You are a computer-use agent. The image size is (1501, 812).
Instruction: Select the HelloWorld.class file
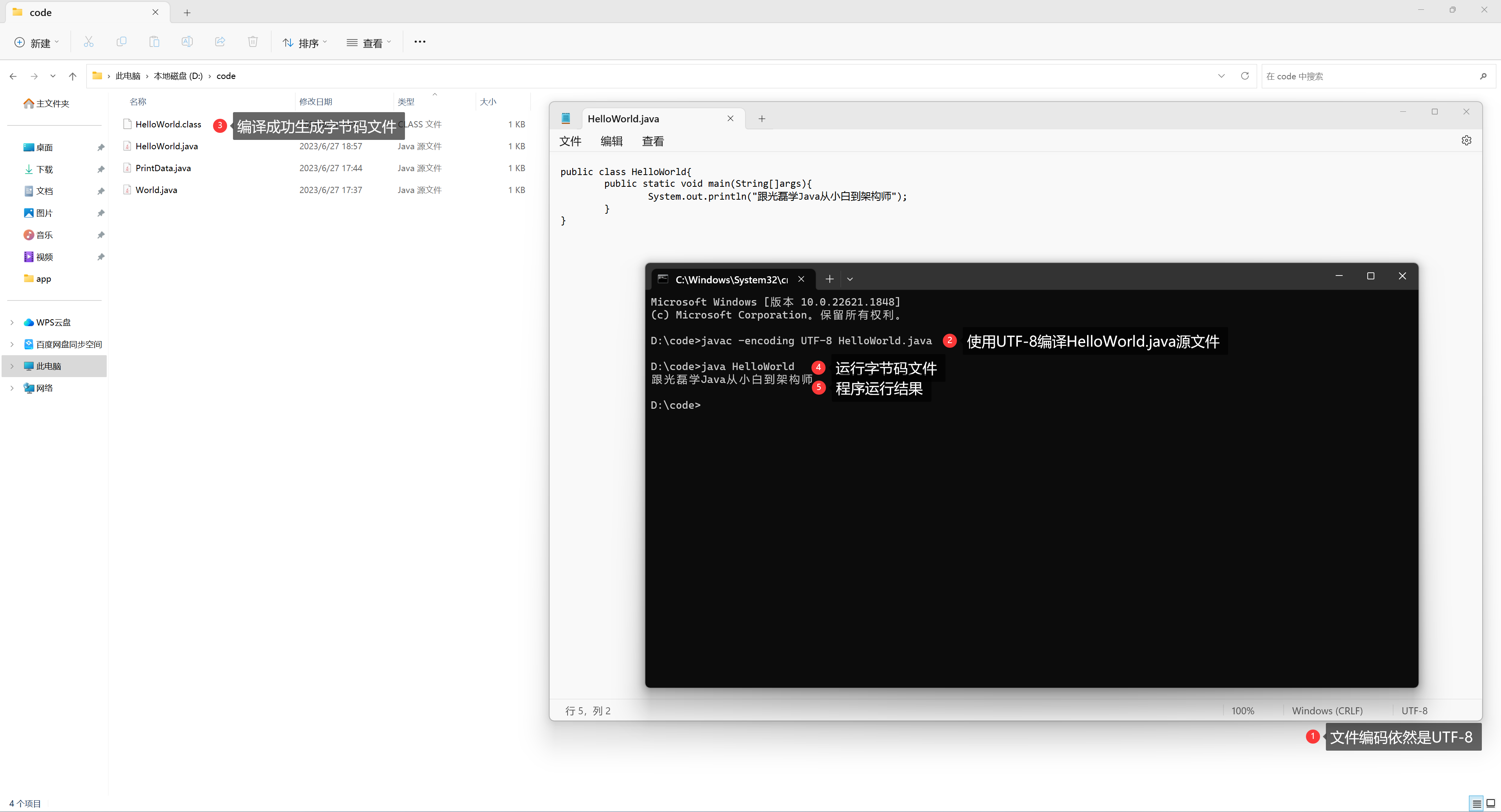168,124
